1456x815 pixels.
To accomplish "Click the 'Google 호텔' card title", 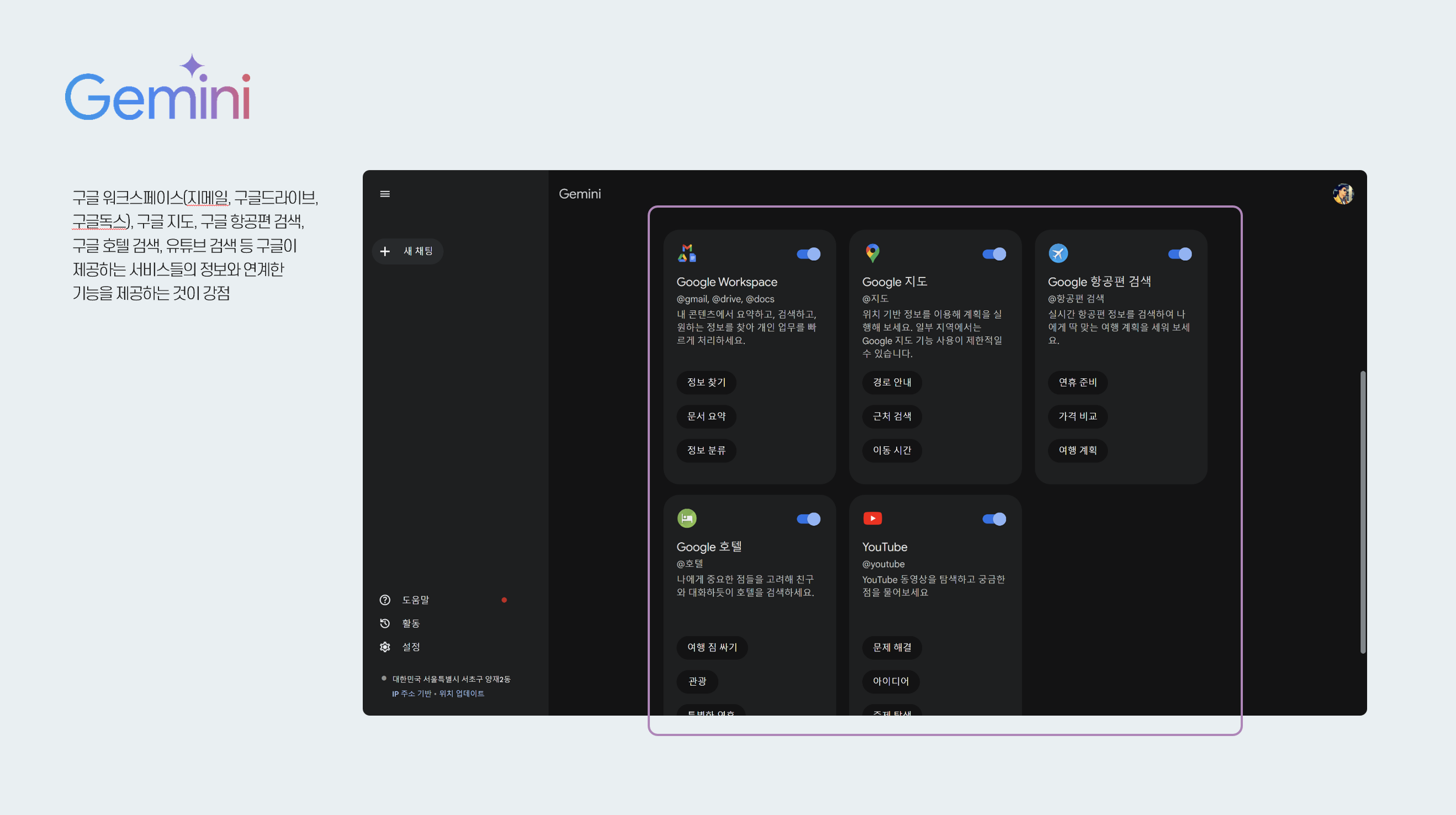I will tap(709, 547).
